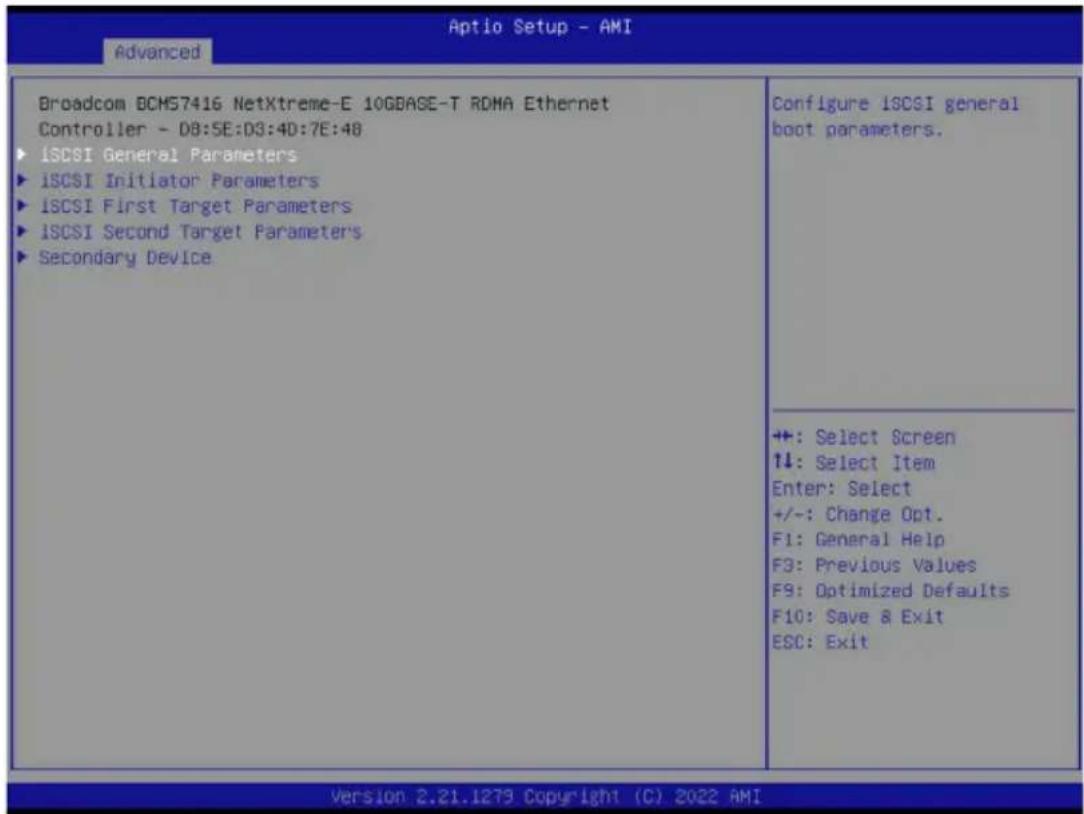Click the 'Select Screen' key hint
The height and width of the screenshot is (814, 1084).
[863, 437]
